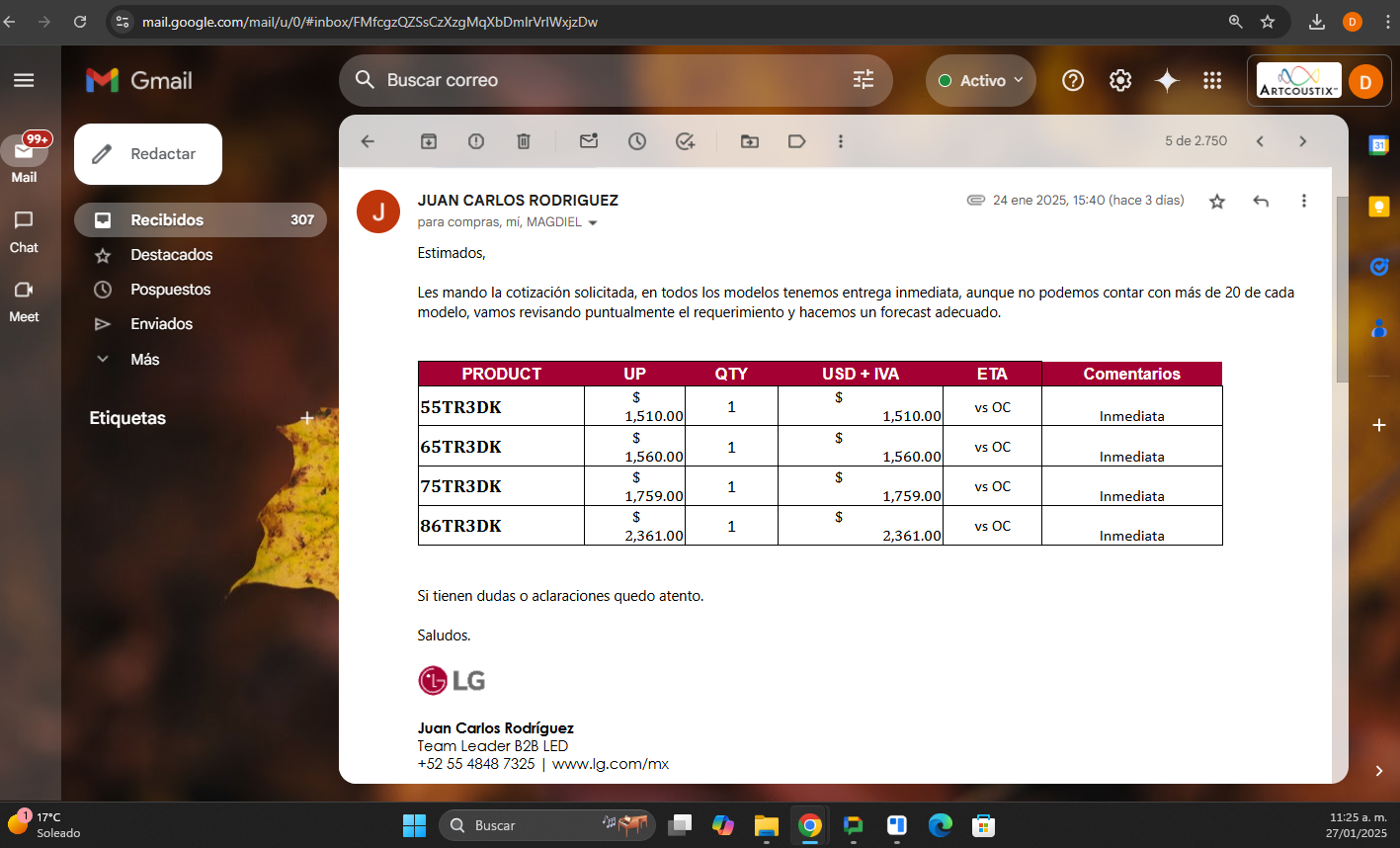Open the www.lg.com/mx link
The height and width of the screenshot is (848, 1400).
pyautogui.click(x=611, y=763)
